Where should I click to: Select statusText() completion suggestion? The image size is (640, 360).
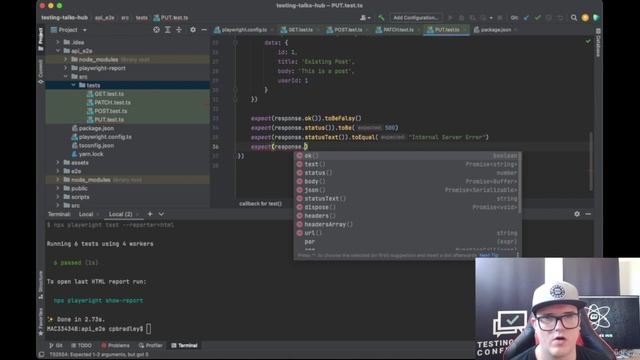pyautogui.click(x=407, y=198)
